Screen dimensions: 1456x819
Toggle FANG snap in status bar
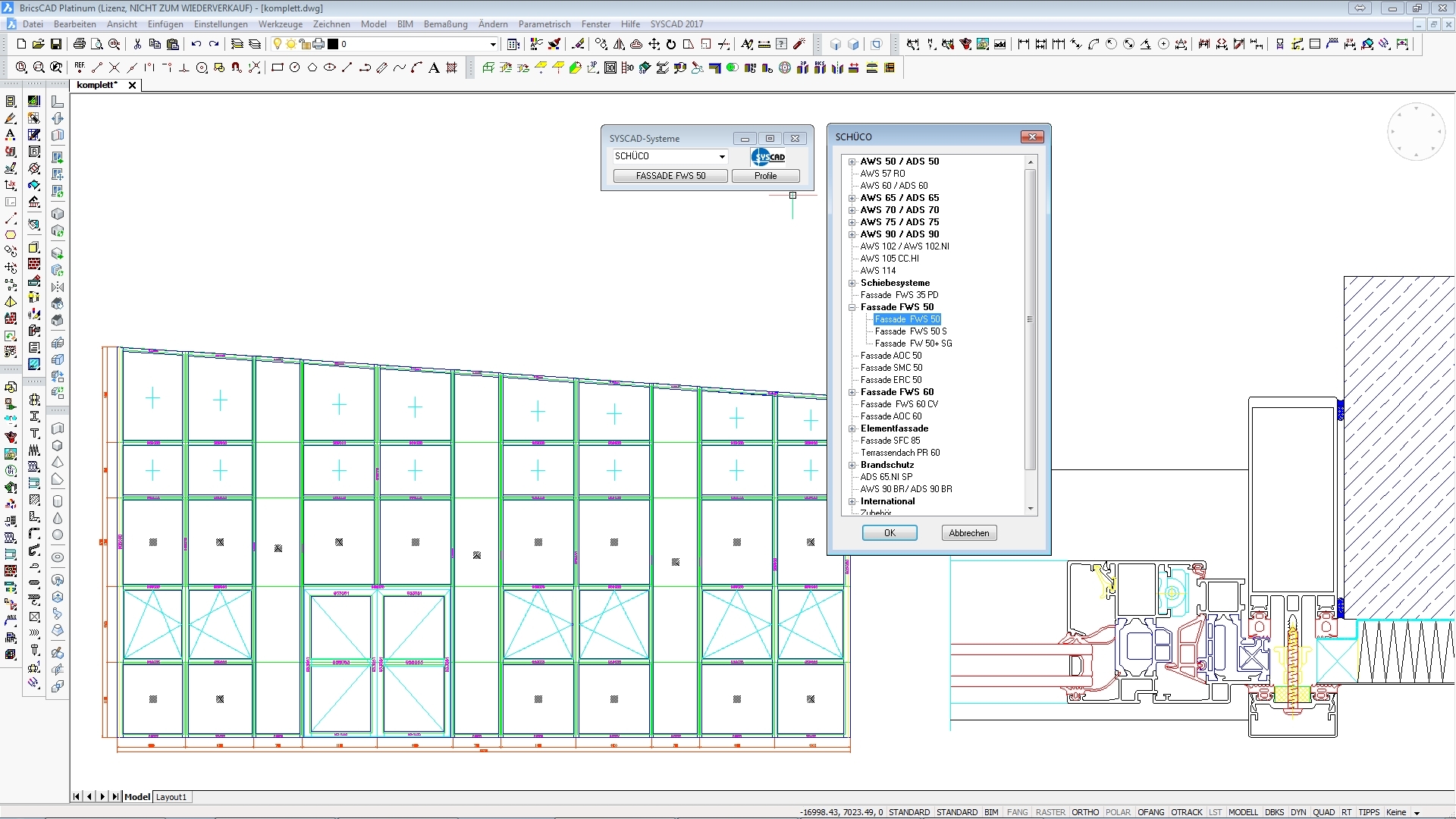[1017, 812]
